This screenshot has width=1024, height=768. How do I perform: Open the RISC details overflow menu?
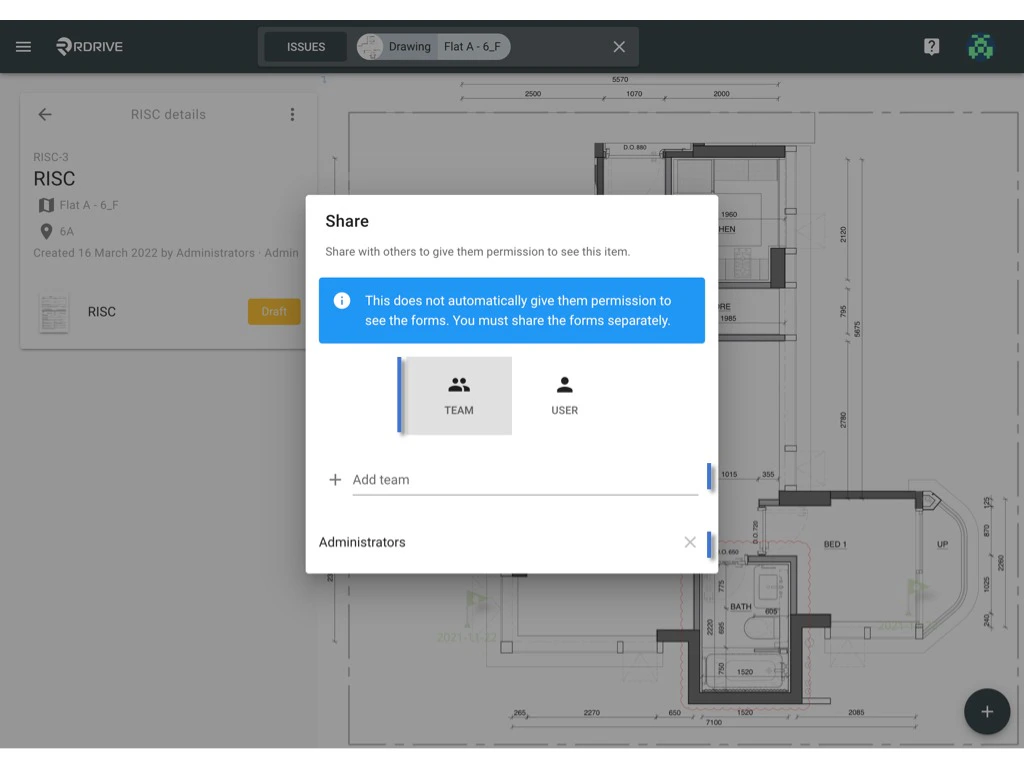(x=292, y=114)
